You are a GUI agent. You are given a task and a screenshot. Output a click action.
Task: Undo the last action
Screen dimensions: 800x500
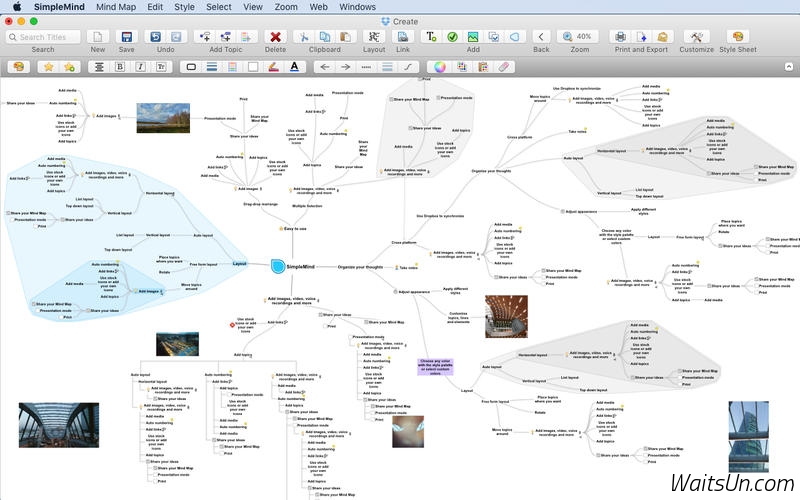(x=155, y=37)
